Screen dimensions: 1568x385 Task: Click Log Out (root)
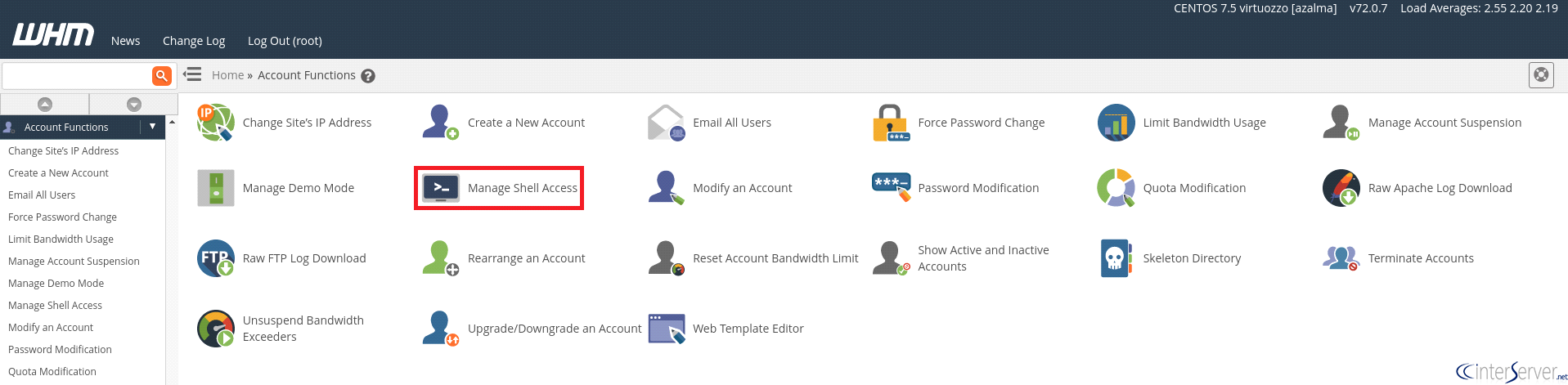[285, 41]
